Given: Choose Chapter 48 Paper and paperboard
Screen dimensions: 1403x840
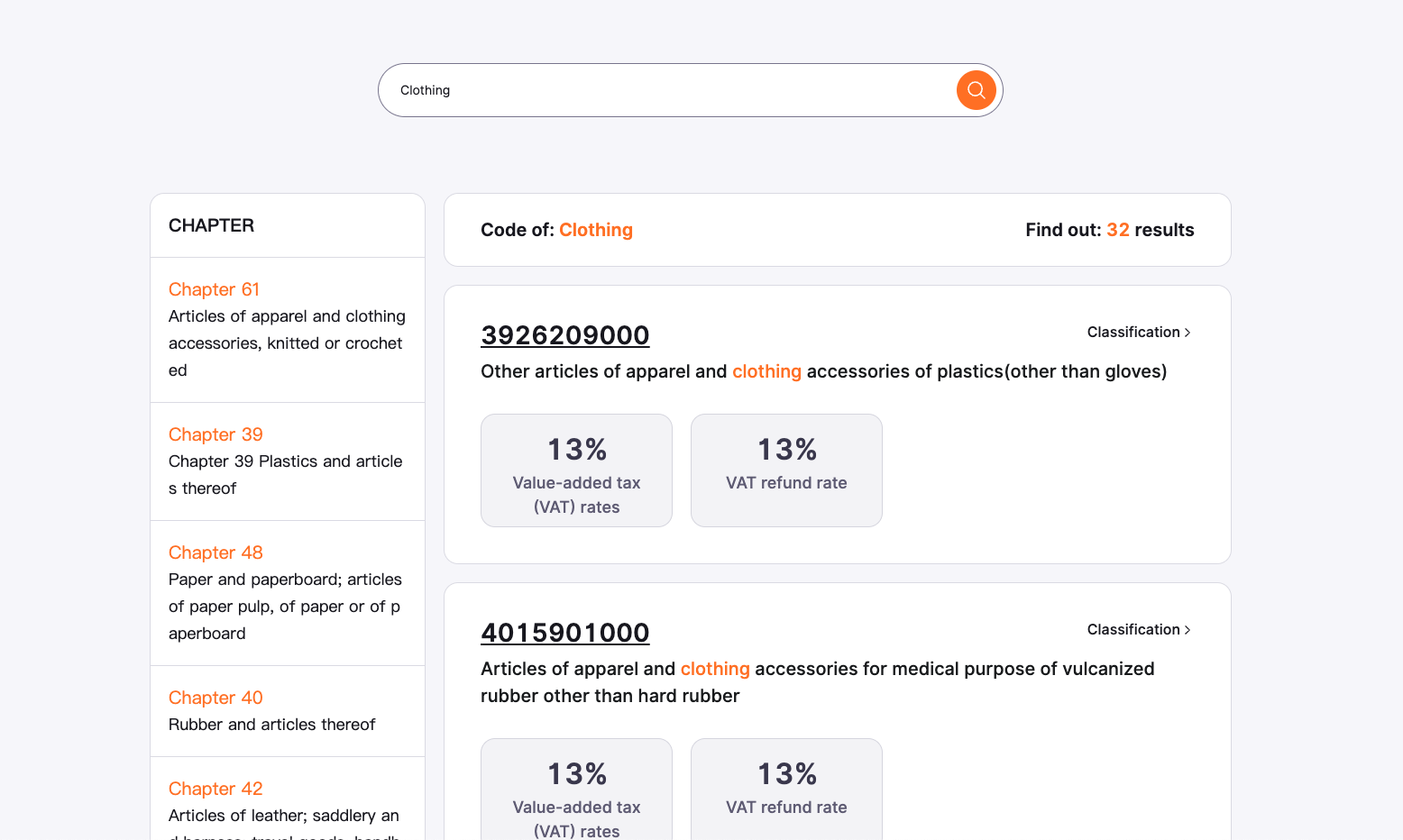Looking at the screenshot, I should pos(215,552).
